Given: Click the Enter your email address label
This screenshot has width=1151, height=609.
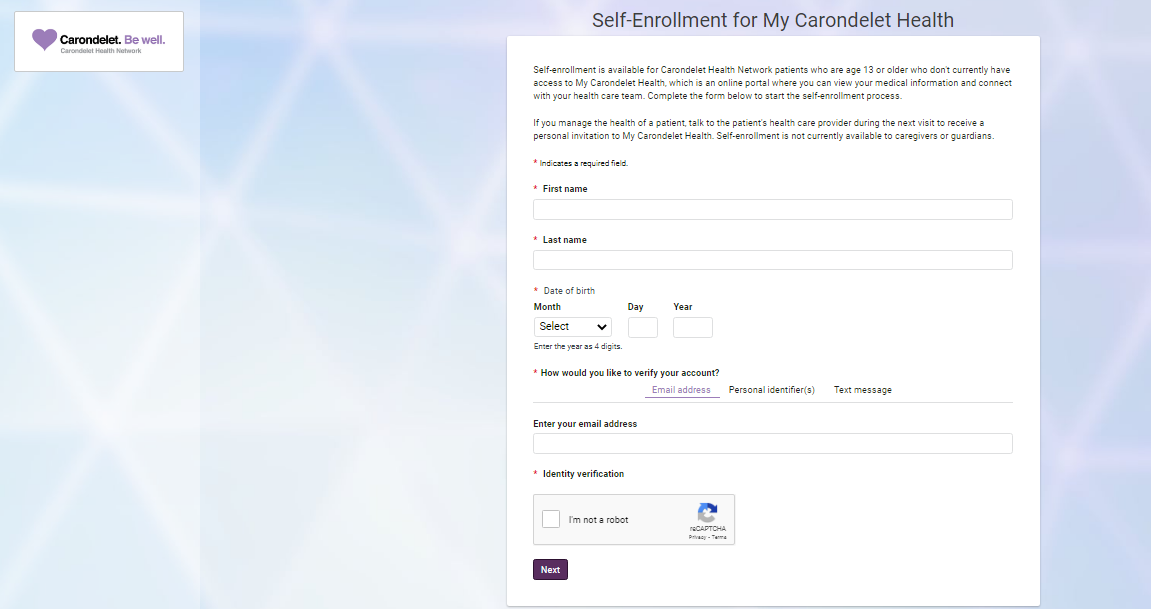Looking at the screenshot, I should [585, 423].
